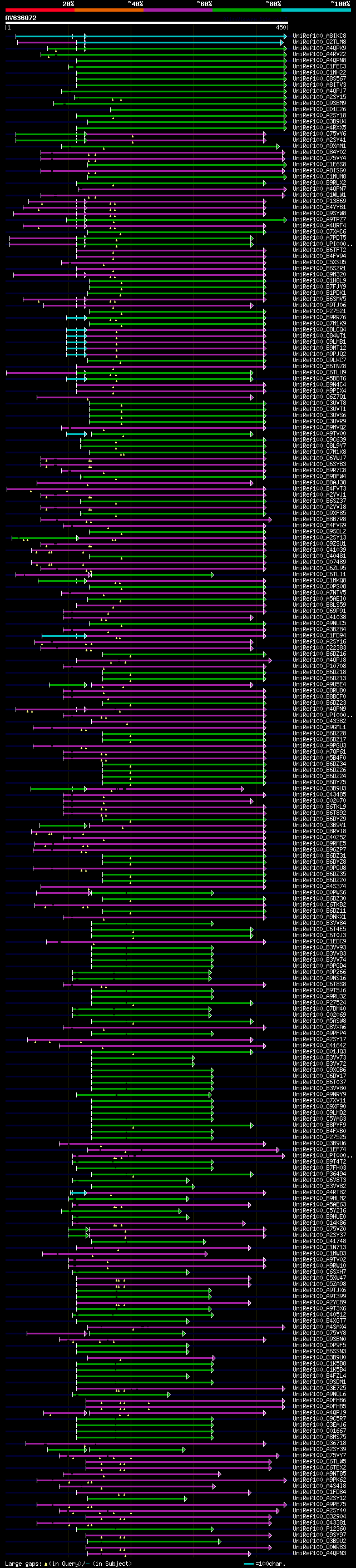Click the label UniRef100_A8MS75
This screenshot has height=1568, width=356.
click(319, 1437)
